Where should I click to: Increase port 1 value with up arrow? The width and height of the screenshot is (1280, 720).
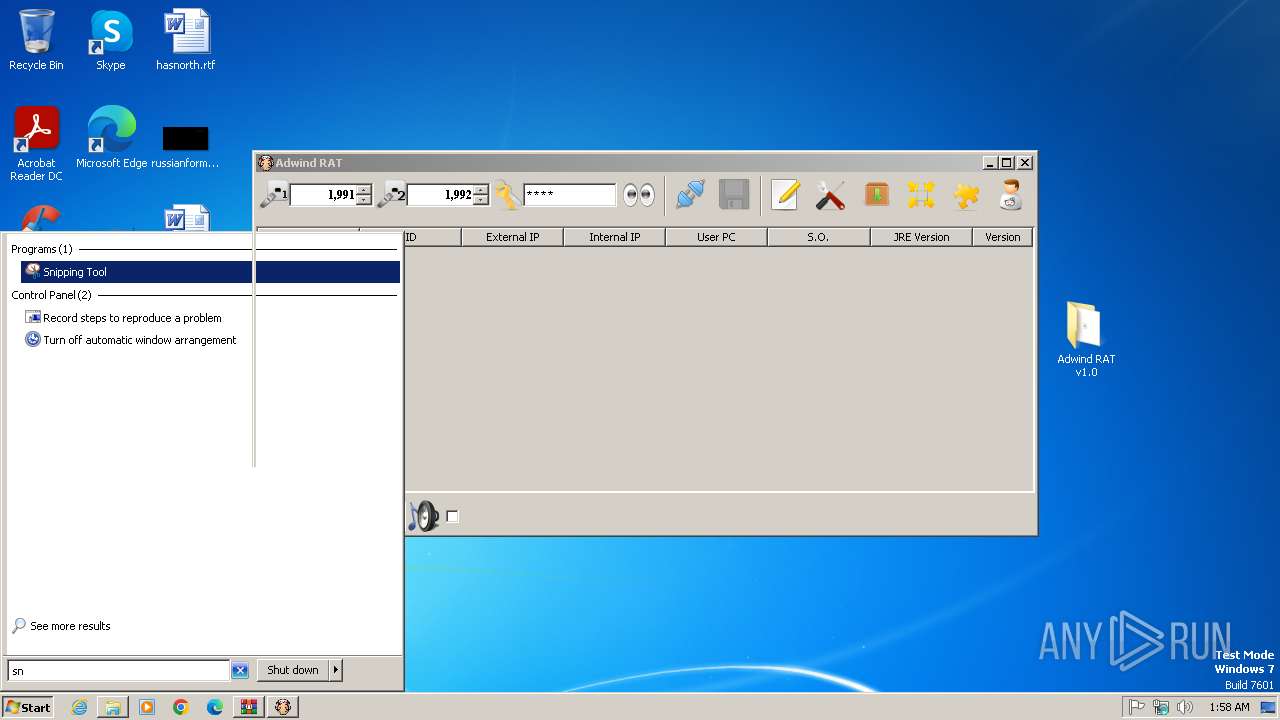pos(364,189)
